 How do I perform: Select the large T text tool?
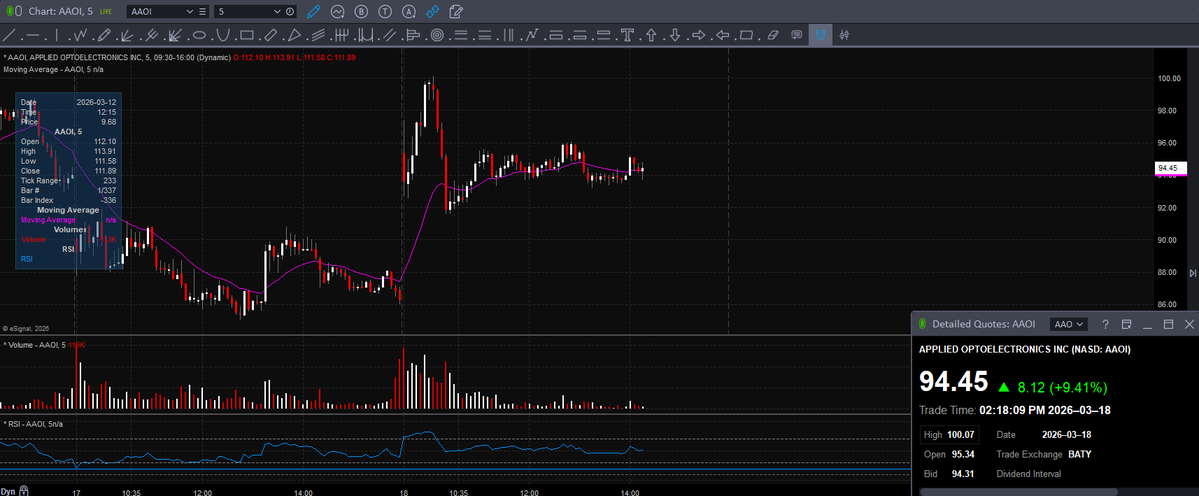tap(628, 35)
